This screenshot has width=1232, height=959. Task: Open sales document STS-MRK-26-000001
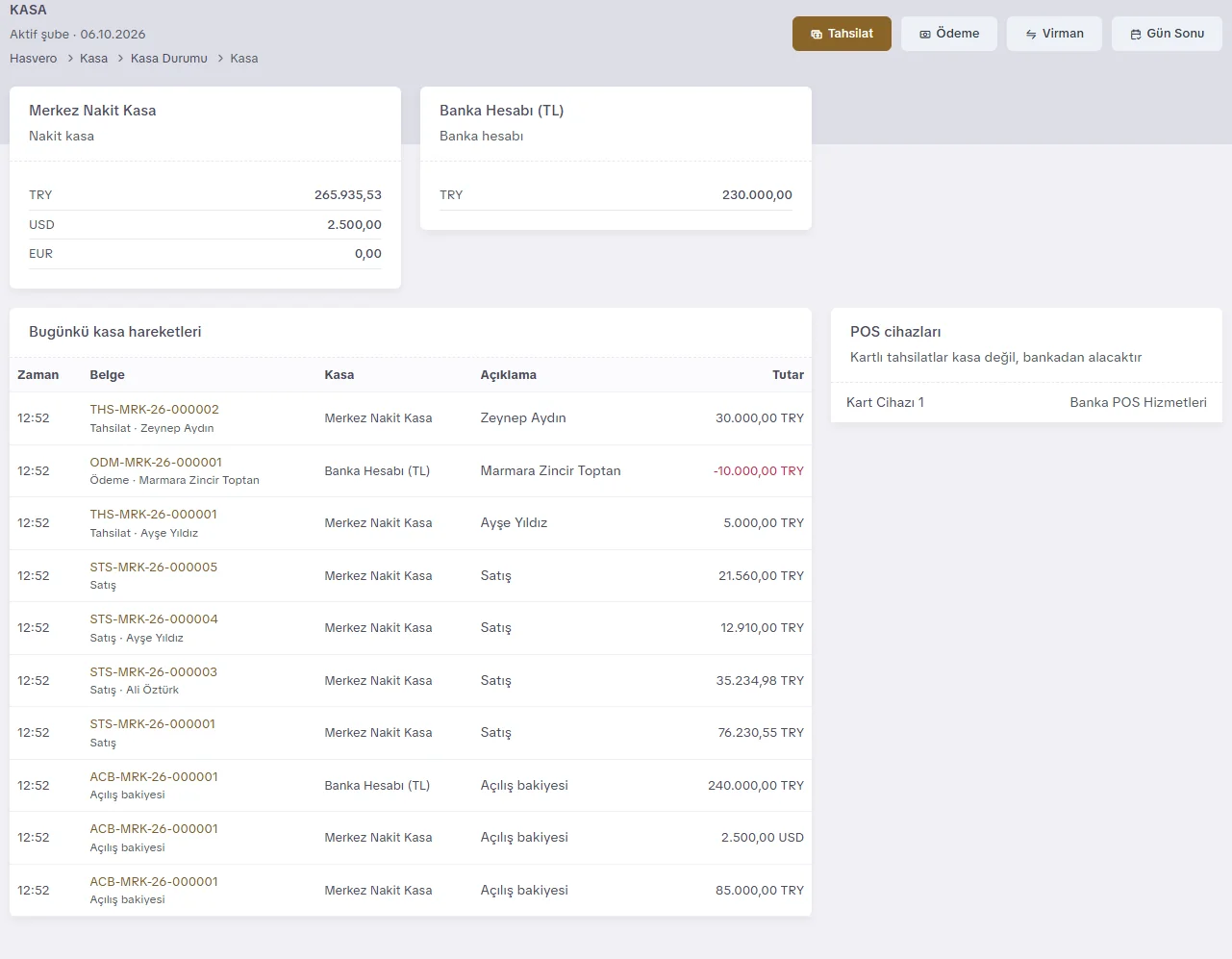(x=153, y=724)
